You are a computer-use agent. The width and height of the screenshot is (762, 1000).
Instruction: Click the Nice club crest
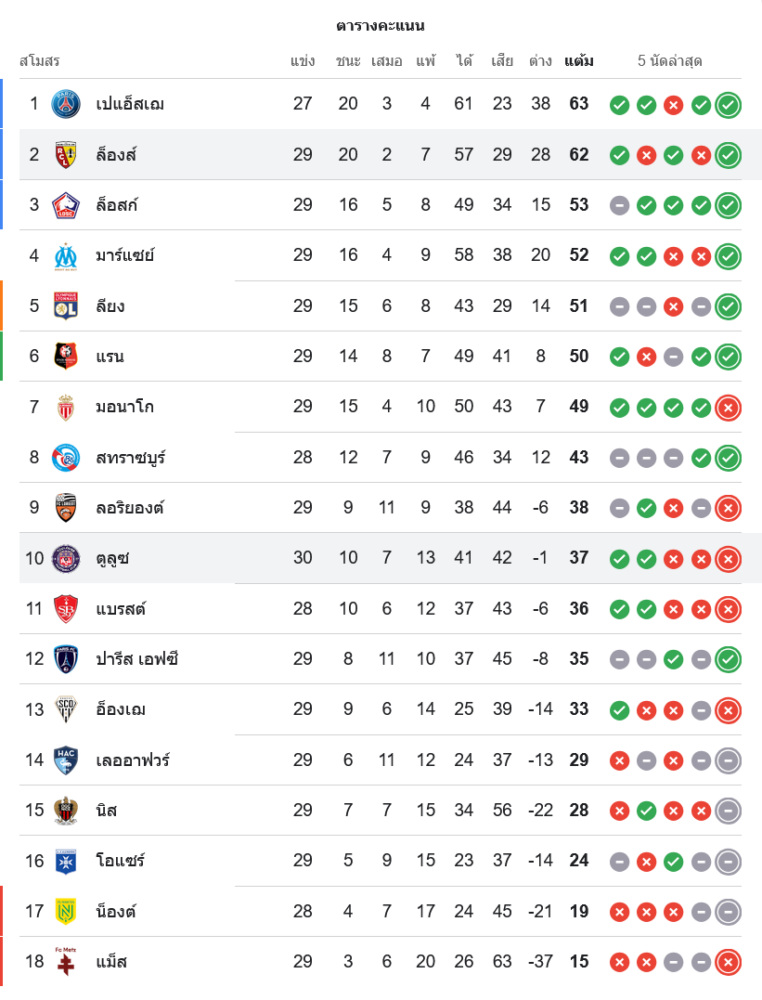tap(66, 810)
